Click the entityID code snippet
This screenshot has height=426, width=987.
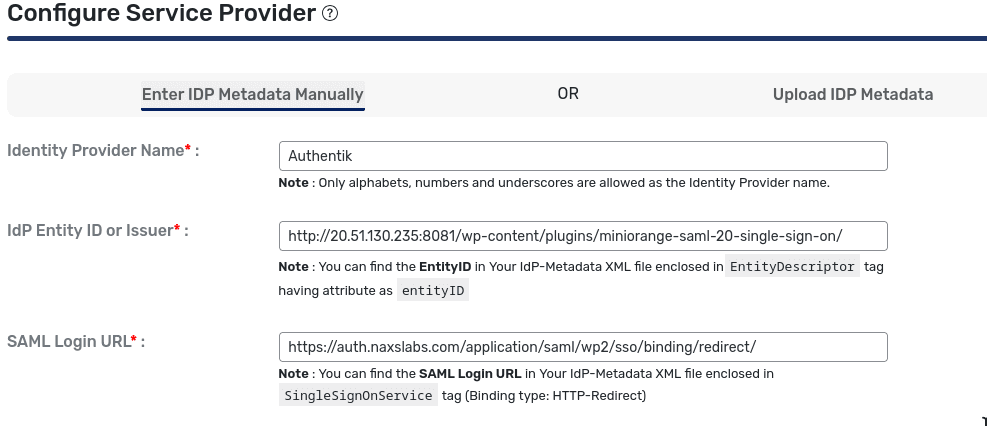433,291
